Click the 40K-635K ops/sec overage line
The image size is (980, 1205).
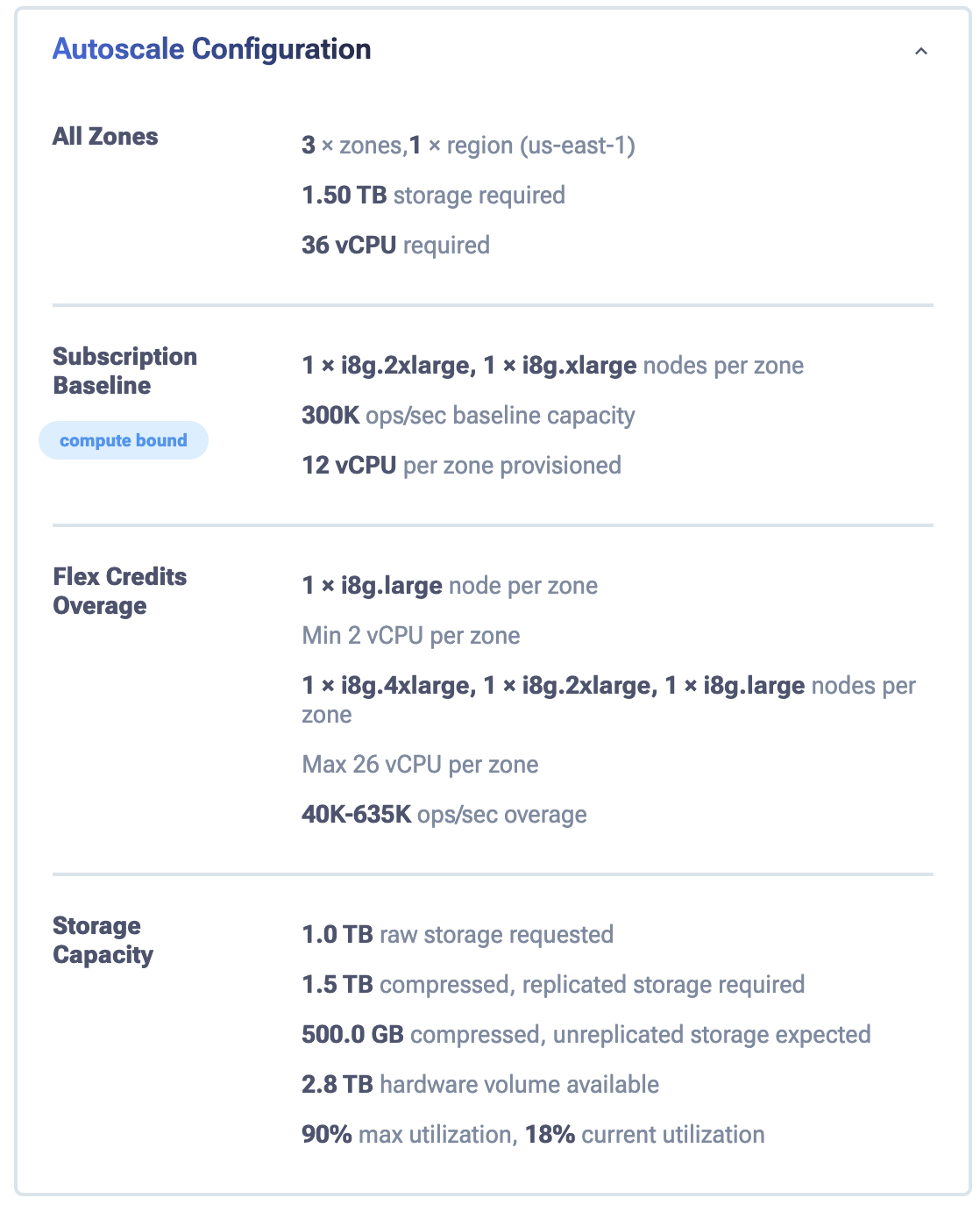click(x=444, y=815)
